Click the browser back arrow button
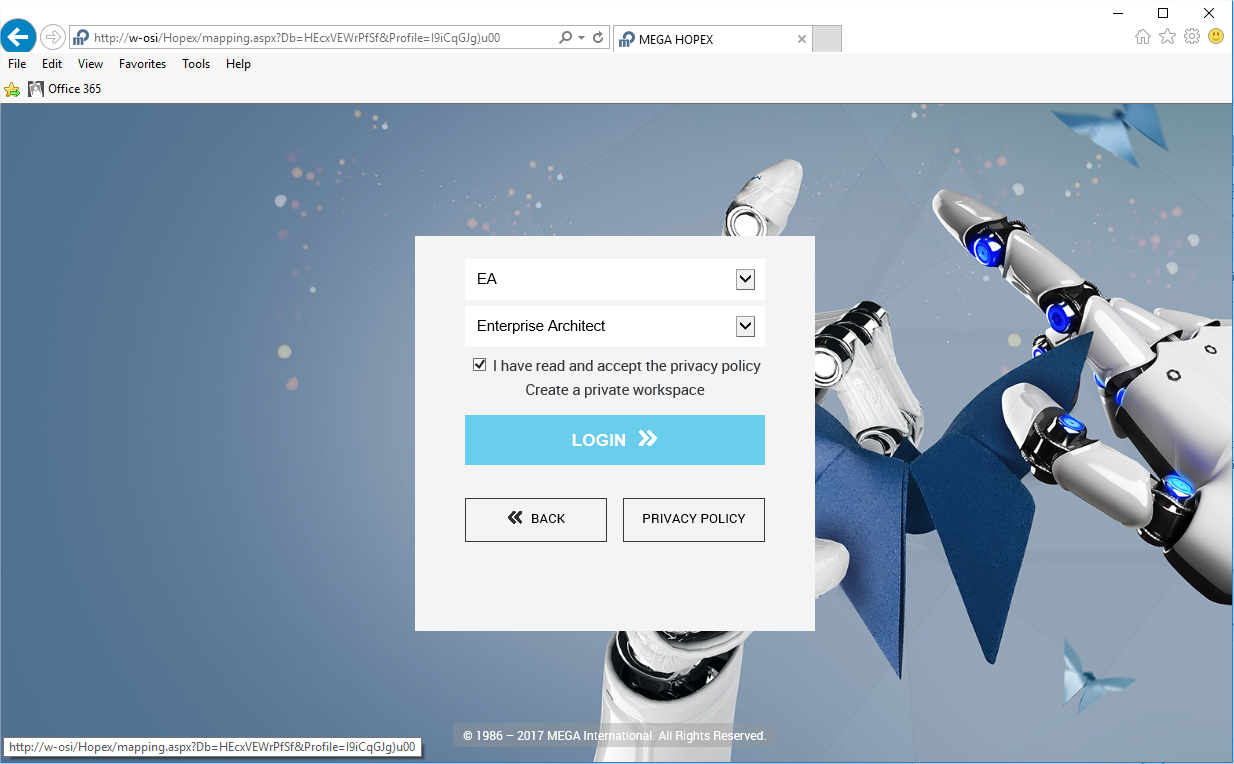Screen dimensions: 1234x764 (19, 37)
